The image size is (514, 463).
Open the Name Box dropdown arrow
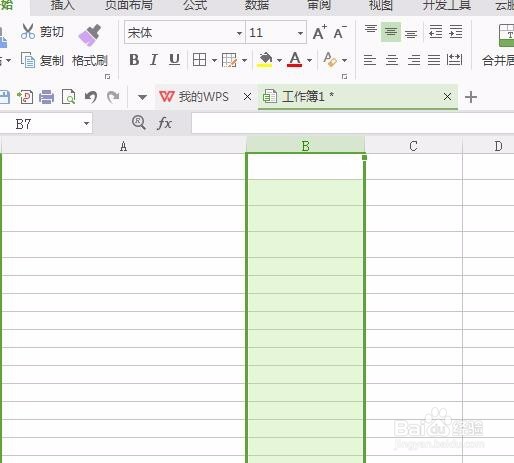(x=86, y=124)
